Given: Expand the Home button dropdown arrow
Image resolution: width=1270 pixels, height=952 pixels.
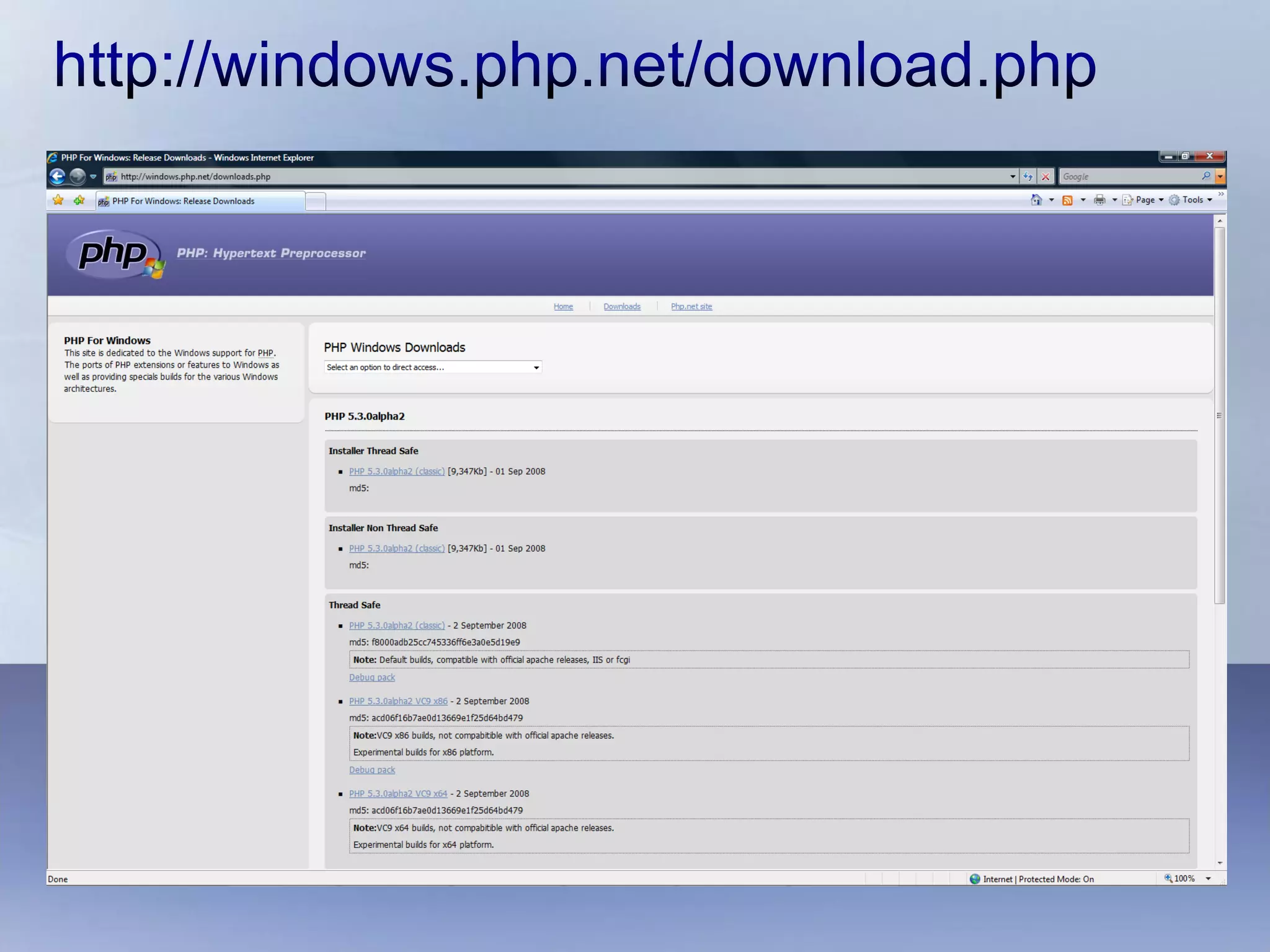Looking at the screenshot, I should click(x=1051, y=200).
